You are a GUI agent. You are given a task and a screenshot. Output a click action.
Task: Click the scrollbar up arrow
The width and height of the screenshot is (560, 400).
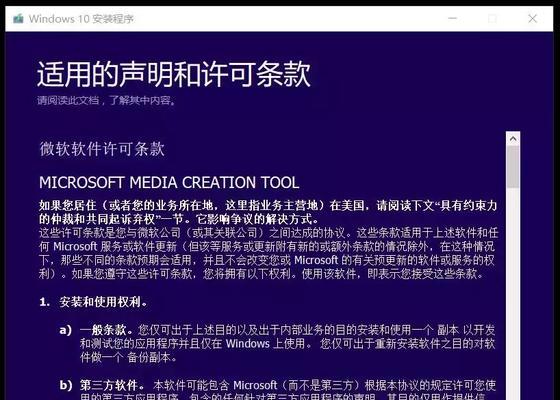click(x=513, y=139)
